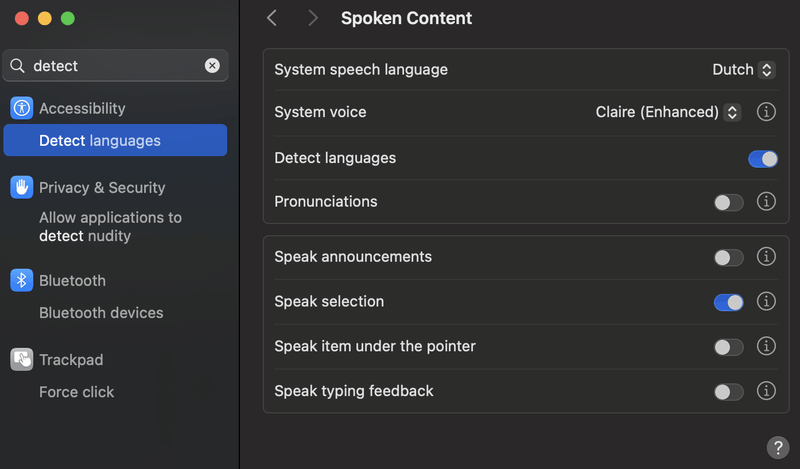Enable the Pronunciations switch

[x=729, y=202]
